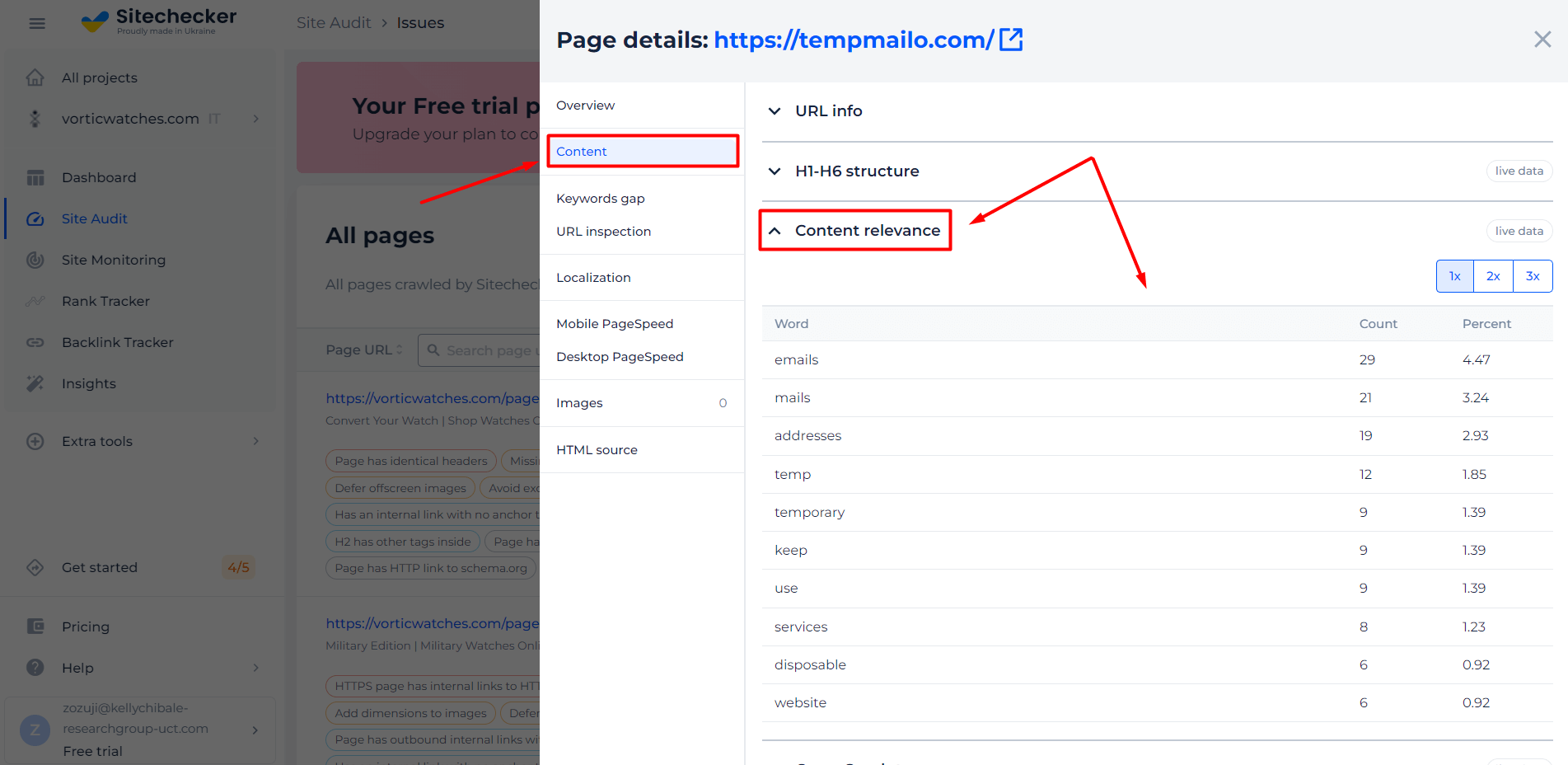Select 3x word phrase toggle
Viewport: 1568px width, 765px height.
point(1533,276)
